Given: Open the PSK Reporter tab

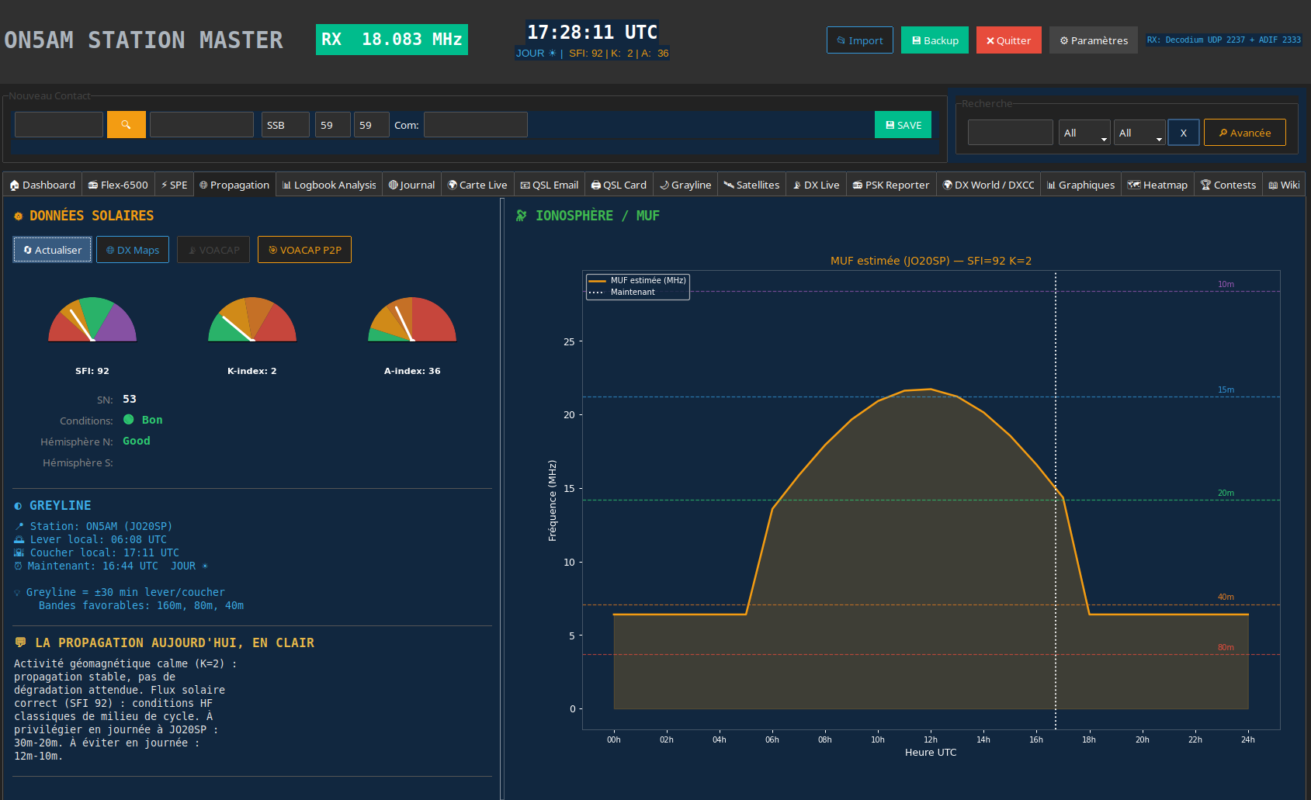Looking at the screenshot, I should 891,185.
